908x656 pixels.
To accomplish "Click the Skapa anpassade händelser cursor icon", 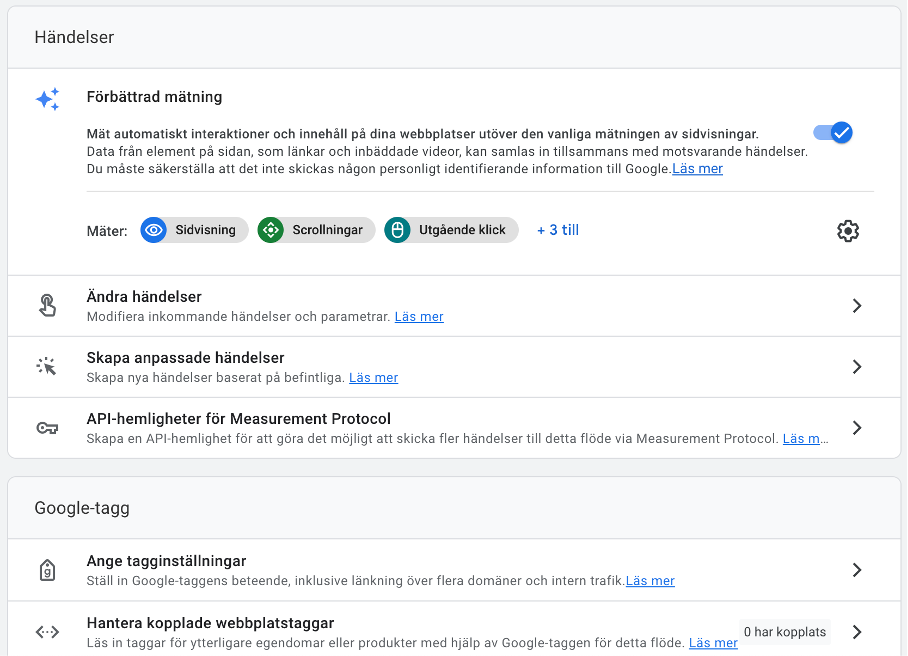I will pos(46,367).
